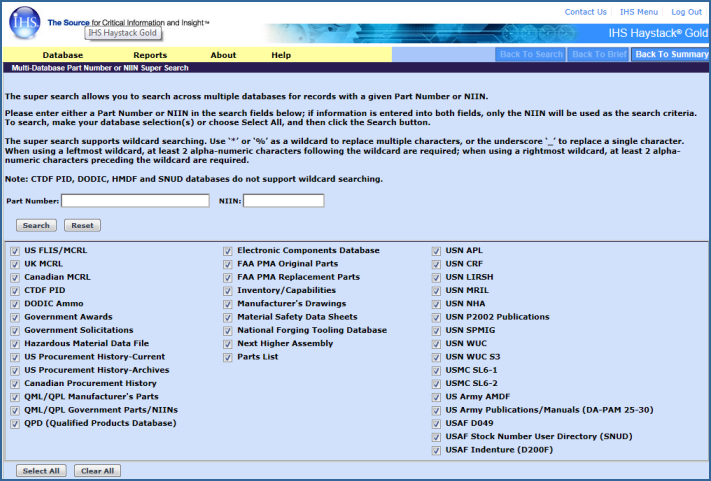Toggle the Parts List checkbox
Image resolution: width=711 pixels, height=481 pixels.
[228, 357]
